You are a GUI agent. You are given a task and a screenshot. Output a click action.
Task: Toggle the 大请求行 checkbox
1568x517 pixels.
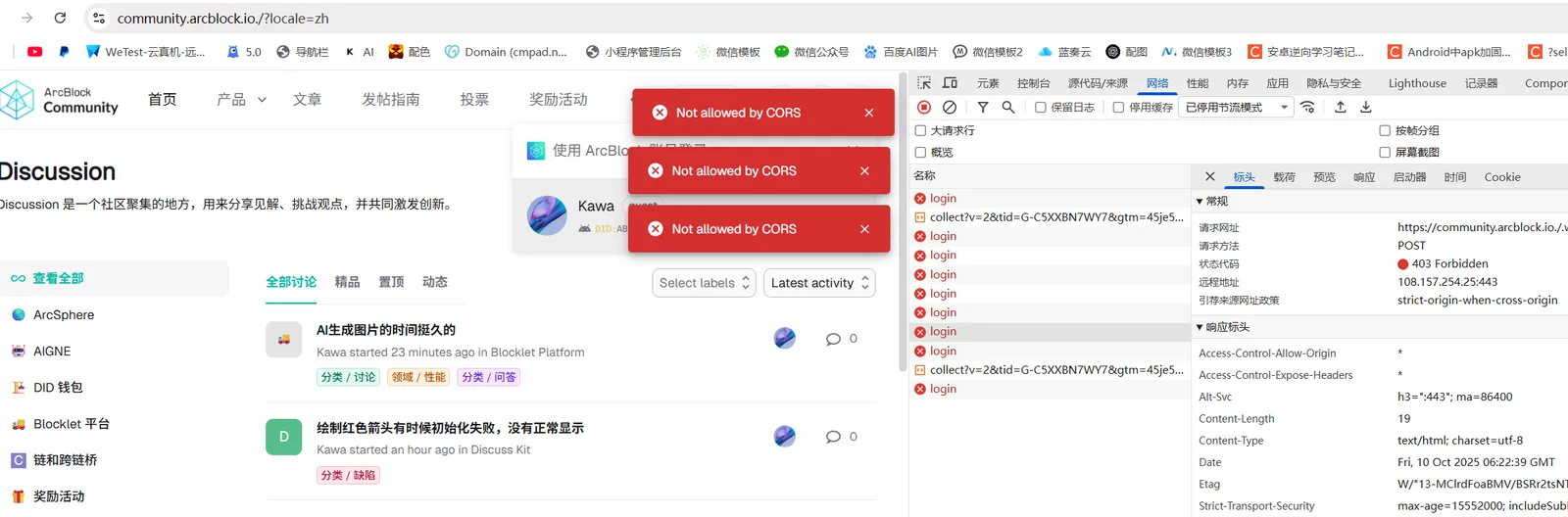click(x=920, y=130)
